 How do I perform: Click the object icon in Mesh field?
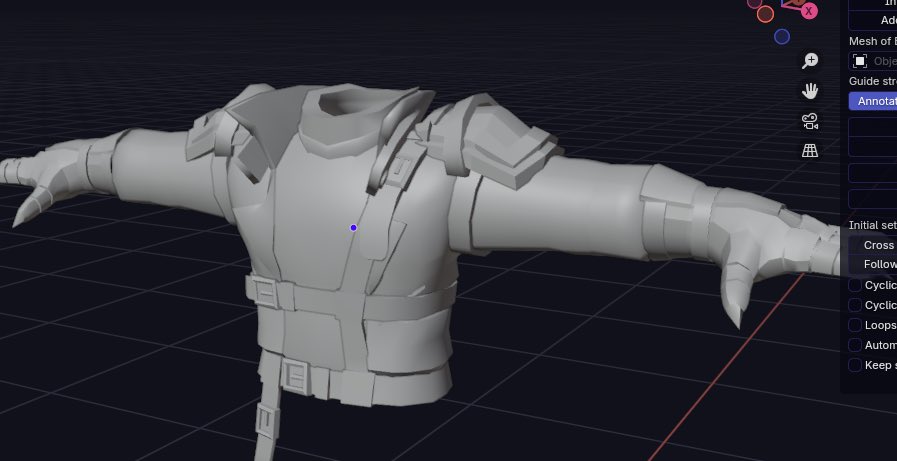tap(860, 61)
